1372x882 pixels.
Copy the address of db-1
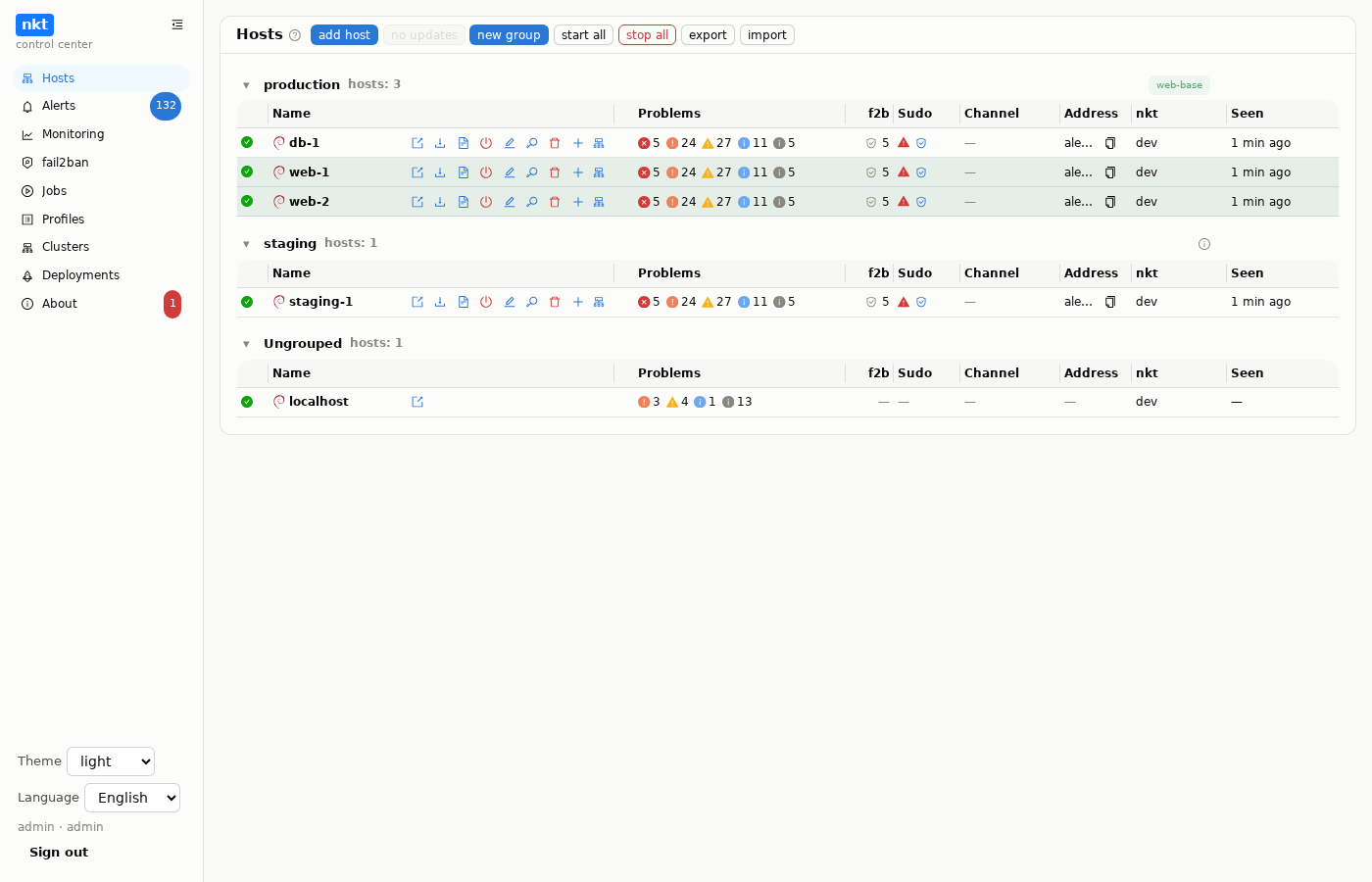(x=1110, y=143)
